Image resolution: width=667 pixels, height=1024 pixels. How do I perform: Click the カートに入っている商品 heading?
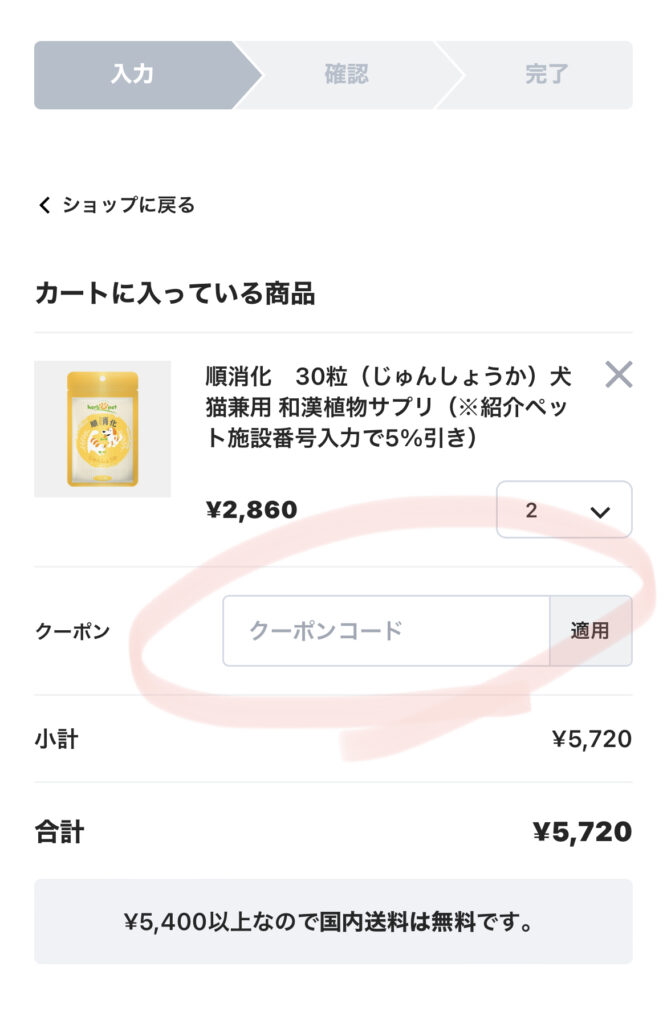click(175, 293)
